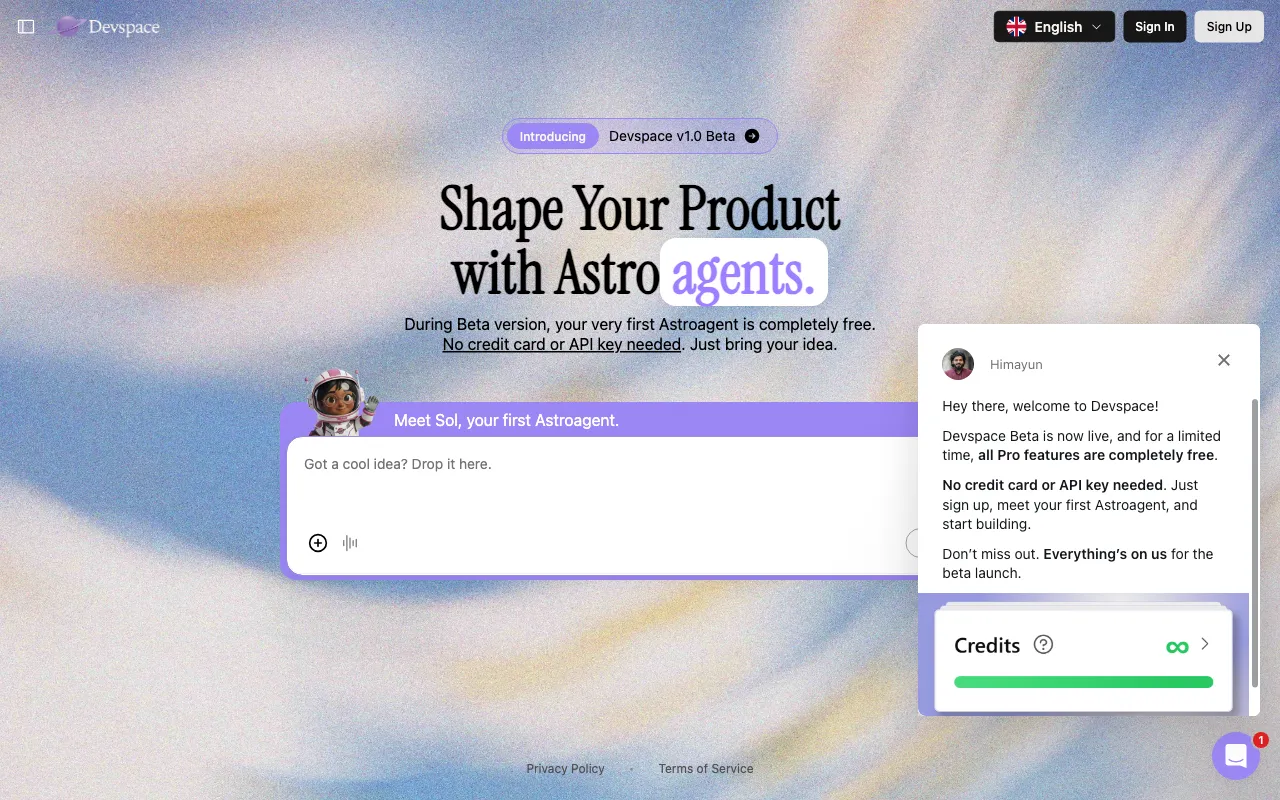
Task: Click the arrow icon in the beta badge
Action: point(752,136)
